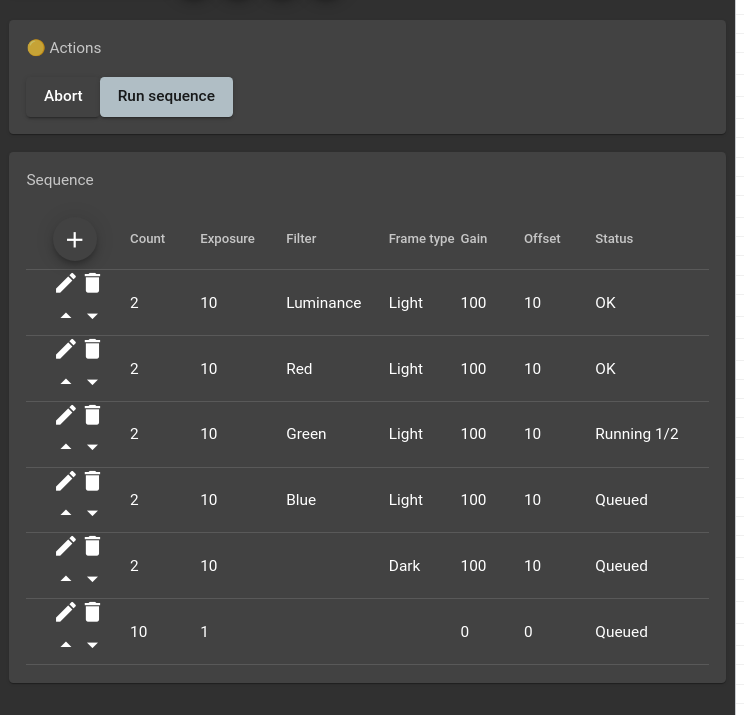Viewport: 744px width, 715px height.
Task: Delete the Red filter sequence row
Action: click(92, 349)
